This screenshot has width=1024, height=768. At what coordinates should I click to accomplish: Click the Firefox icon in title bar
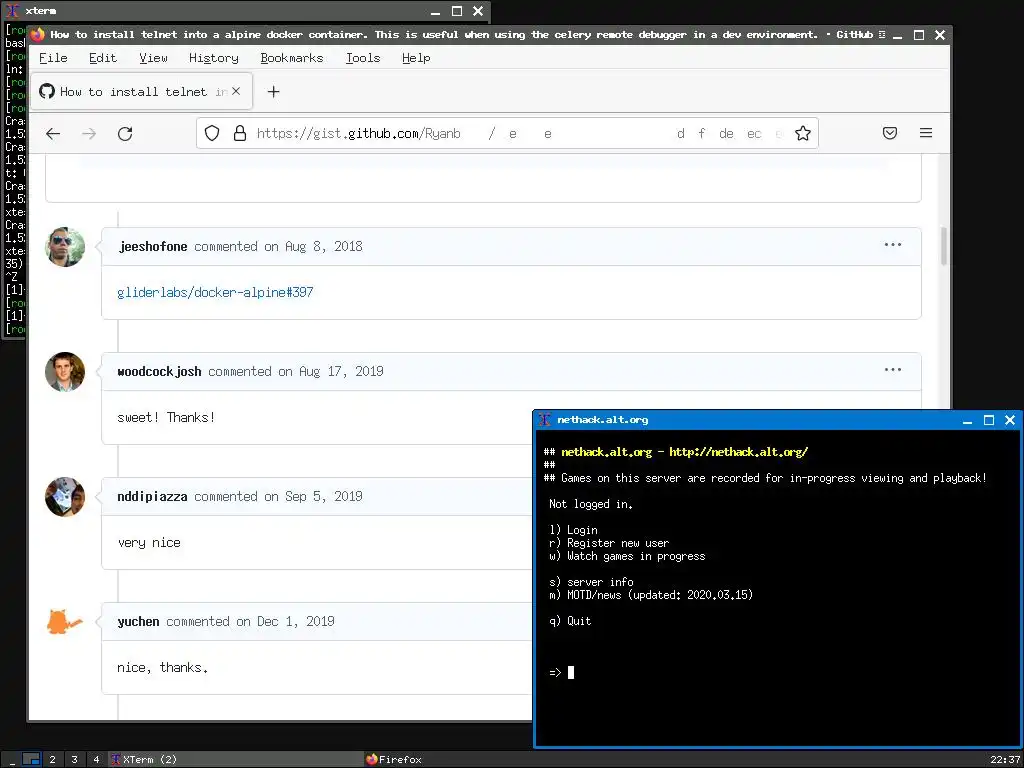point(38,34)
